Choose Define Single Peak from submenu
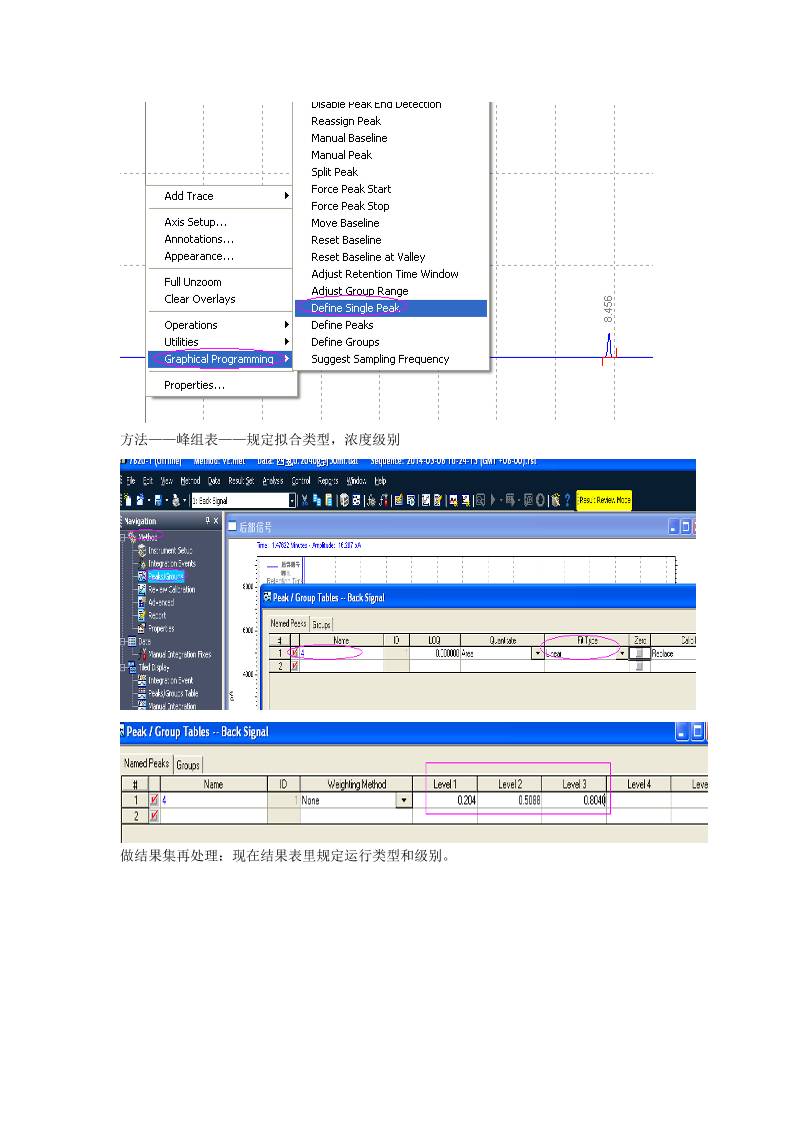793x1122 pixels. 355,308
